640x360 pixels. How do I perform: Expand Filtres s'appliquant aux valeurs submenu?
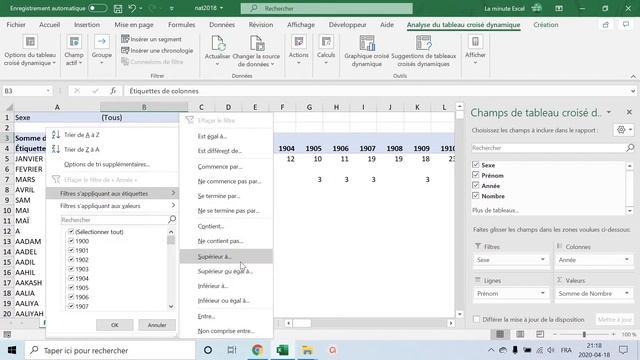112,206
